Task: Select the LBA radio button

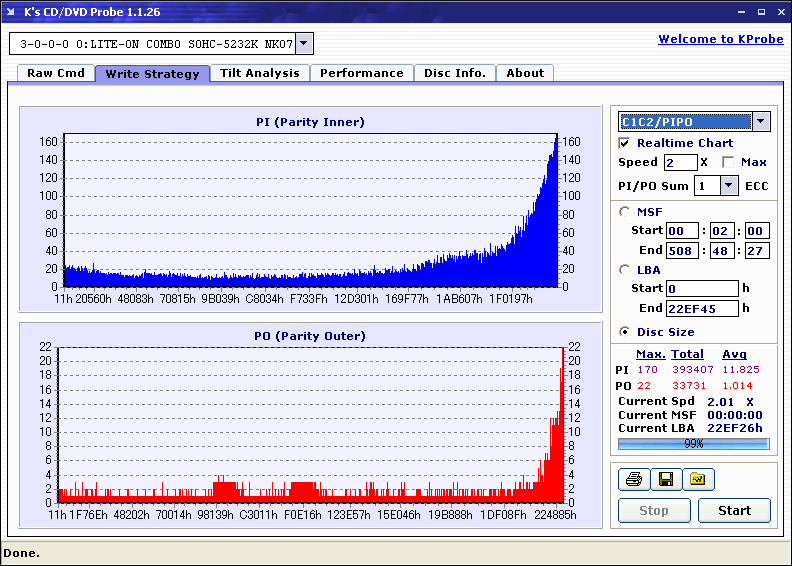Action: pyautogui.click(x=625, y=270)
